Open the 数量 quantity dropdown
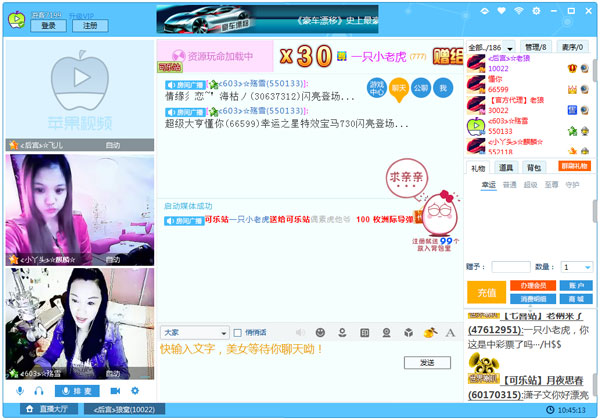 [x=576, y=267]
